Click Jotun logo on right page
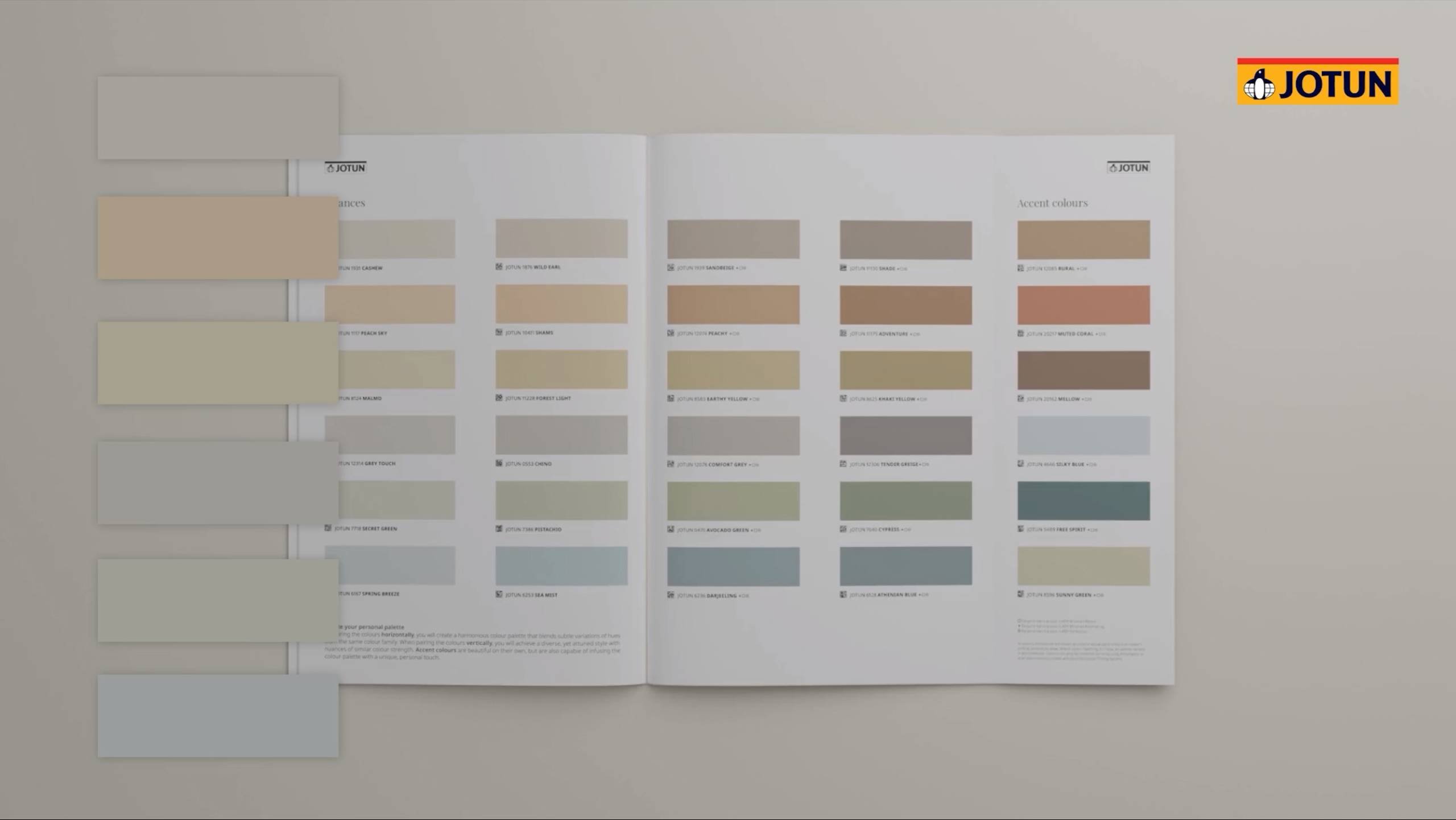1456x820 pixels. [1128, 168]
